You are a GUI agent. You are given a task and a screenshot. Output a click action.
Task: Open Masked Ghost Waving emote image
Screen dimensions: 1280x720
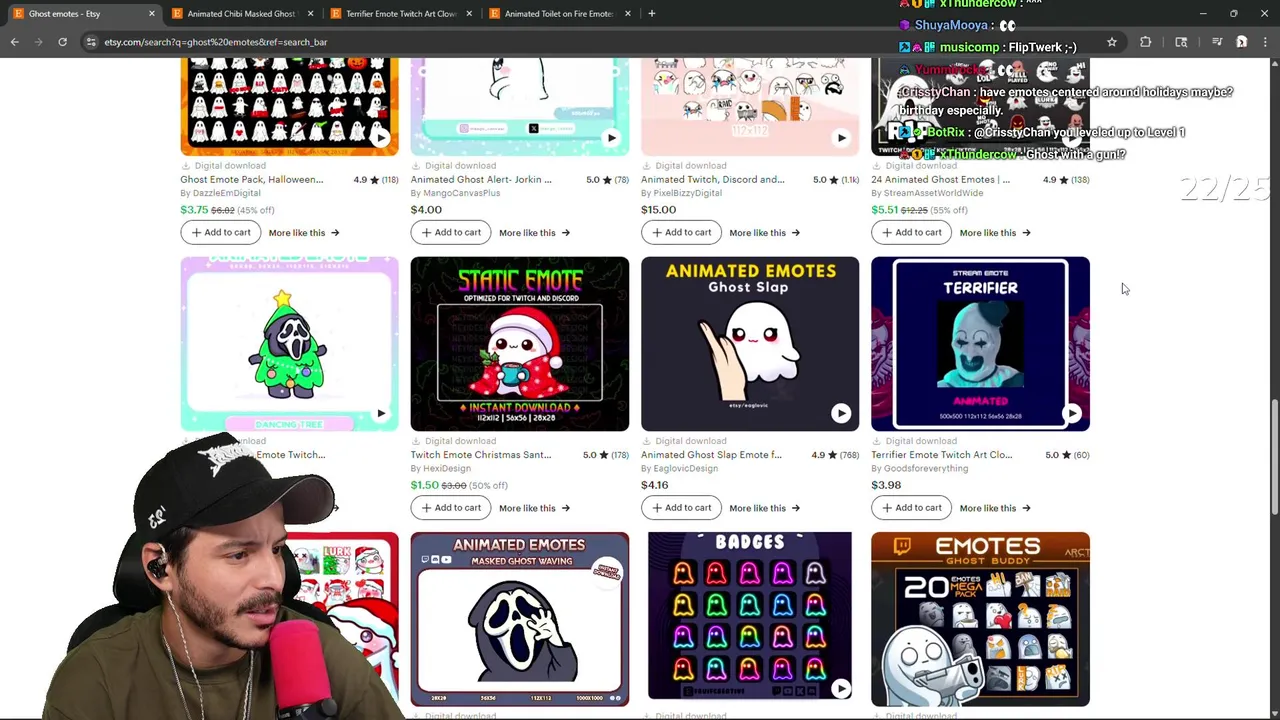[x=520, y=619]
